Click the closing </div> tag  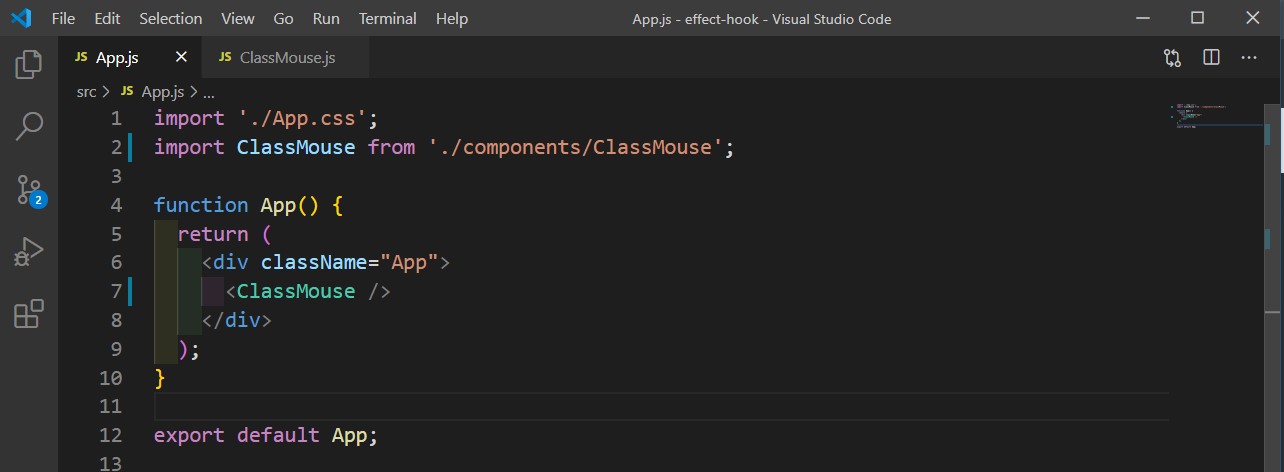237,321
